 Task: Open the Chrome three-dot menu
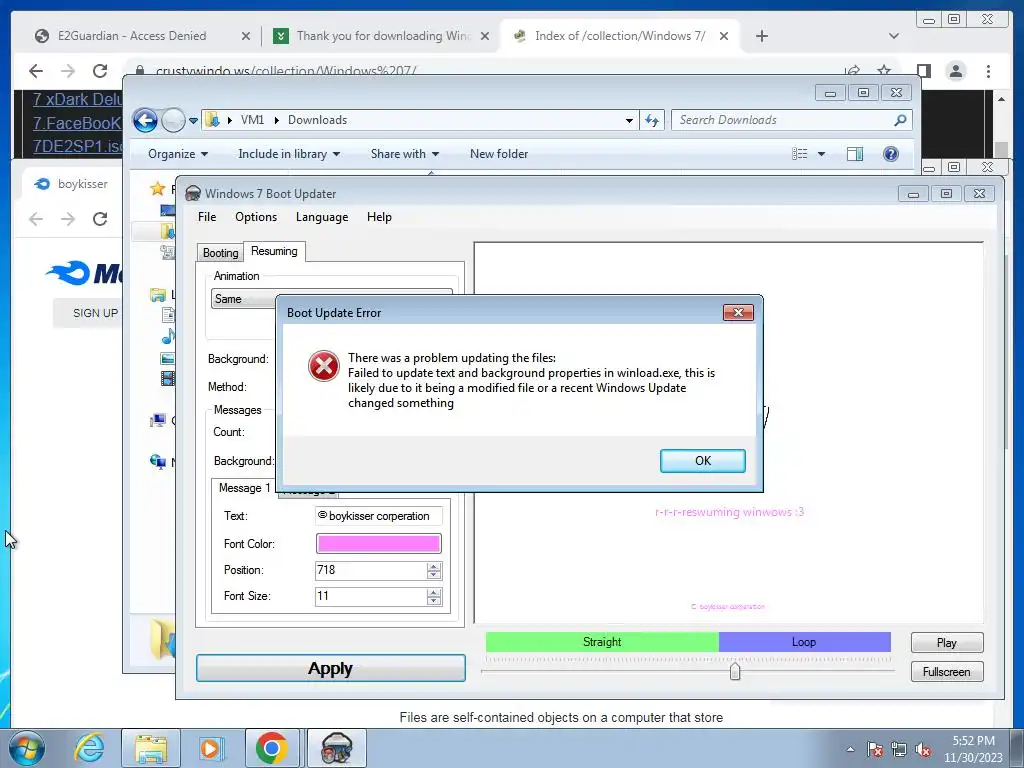[989, 71]
